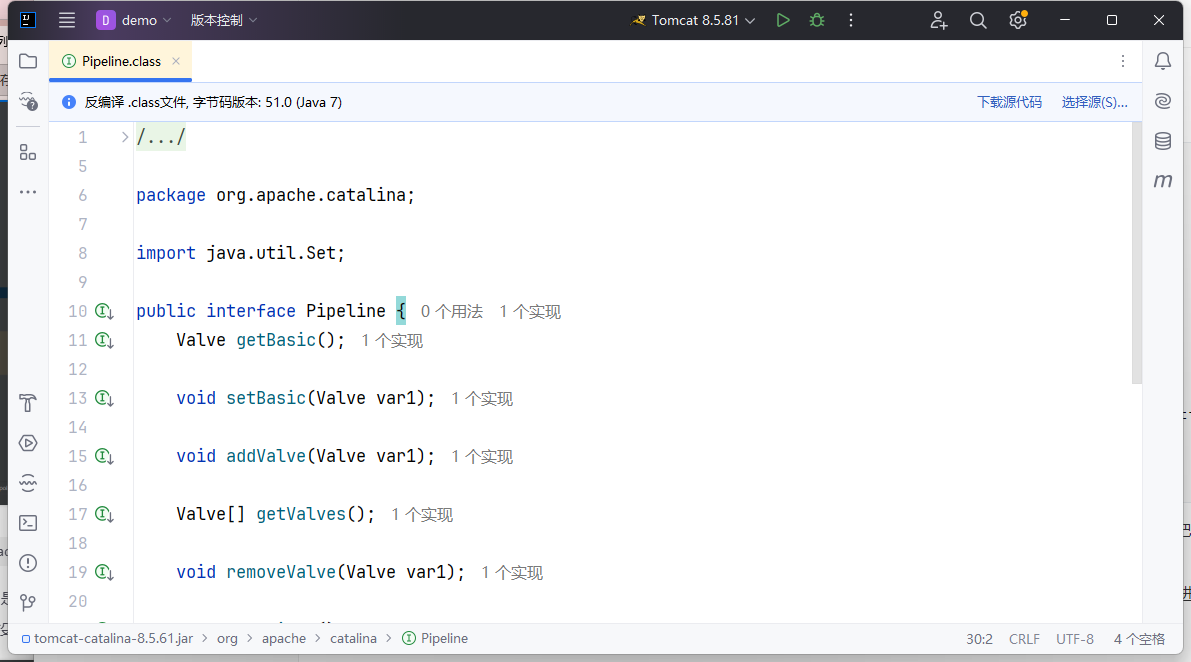Image resolution: width=1191 pixels, height=662 pixels.
Task: Click the UTF-8 encoding in status bar
Action: pos(1075,638)
